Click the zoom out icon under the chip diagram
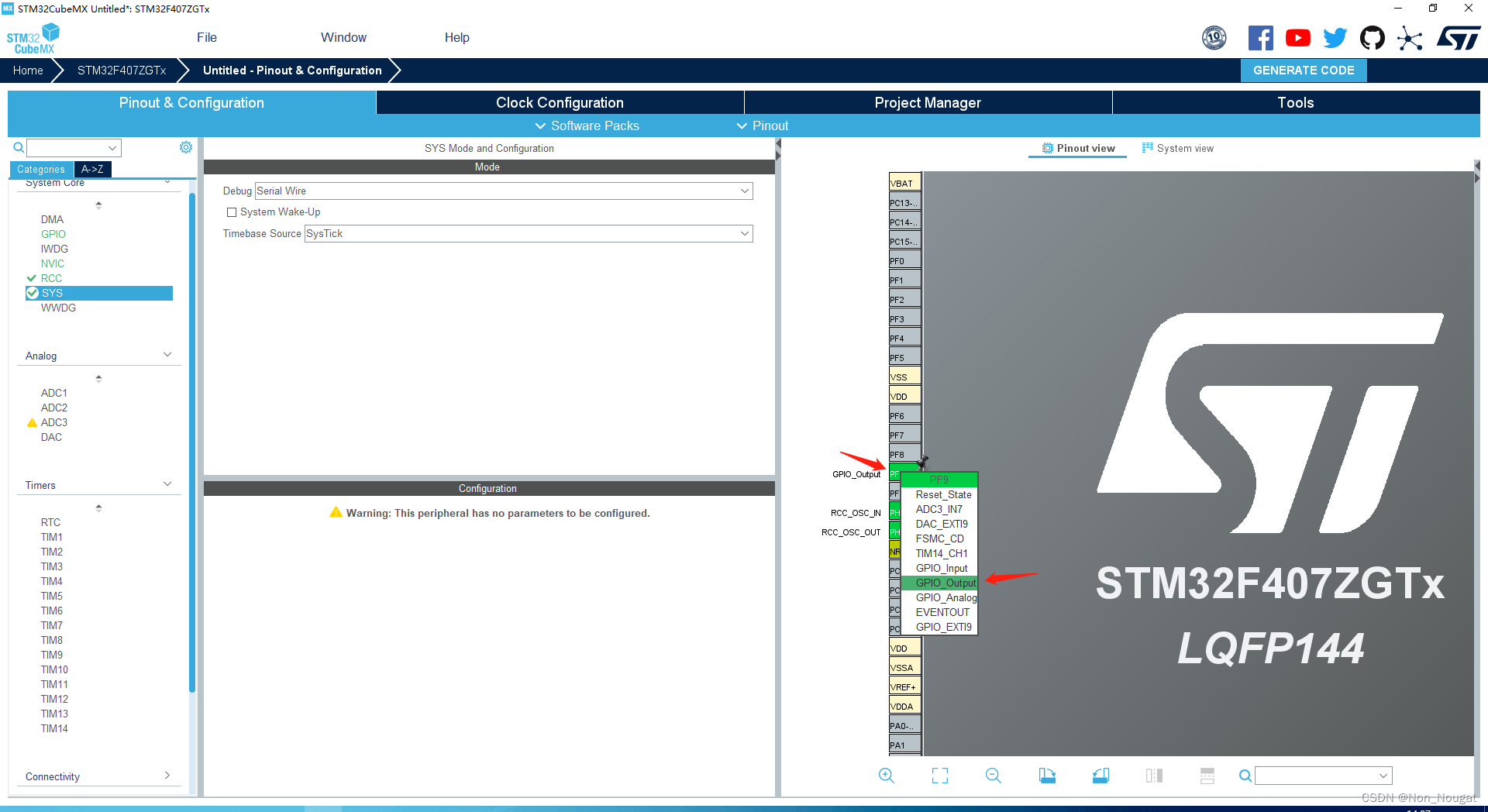 point(994,775)
